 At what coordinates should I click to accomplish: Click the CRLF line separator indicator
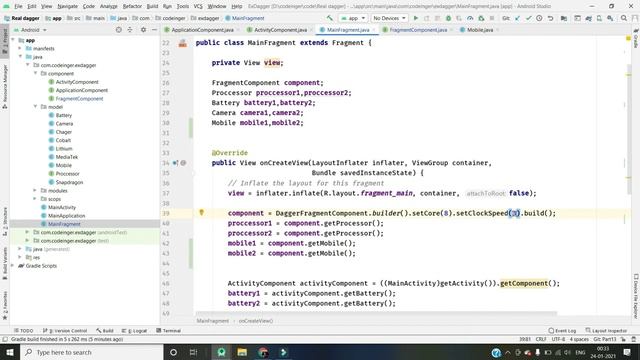pos(541,339)
